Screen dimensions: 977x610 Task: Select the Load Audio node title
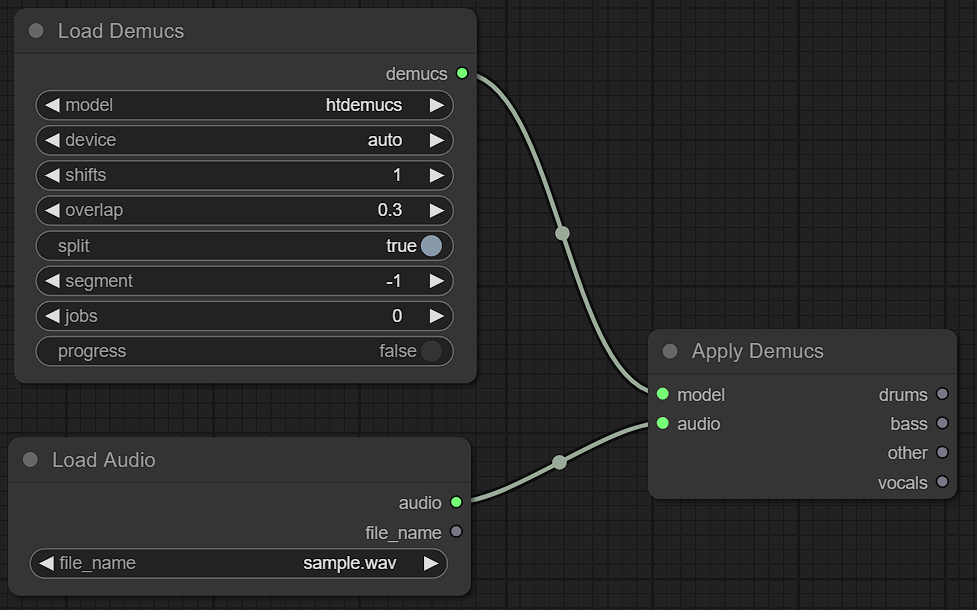coord(103,460)
